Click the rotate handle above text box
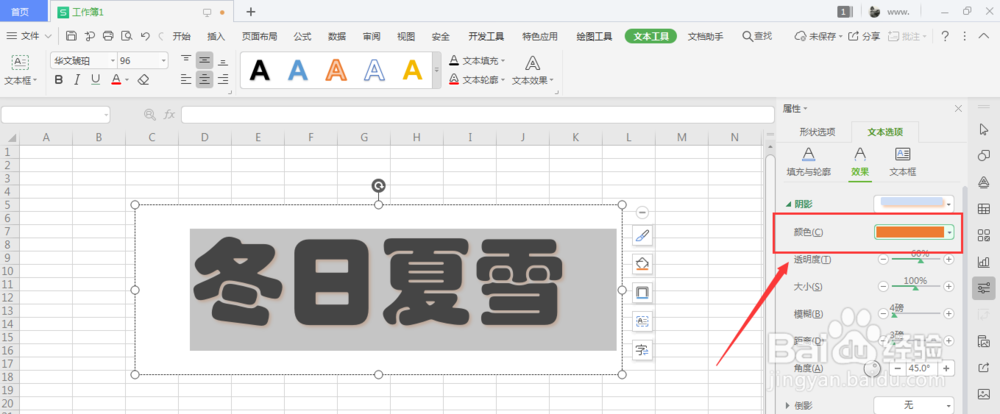 pyautogui.click(x=378, y=186)
